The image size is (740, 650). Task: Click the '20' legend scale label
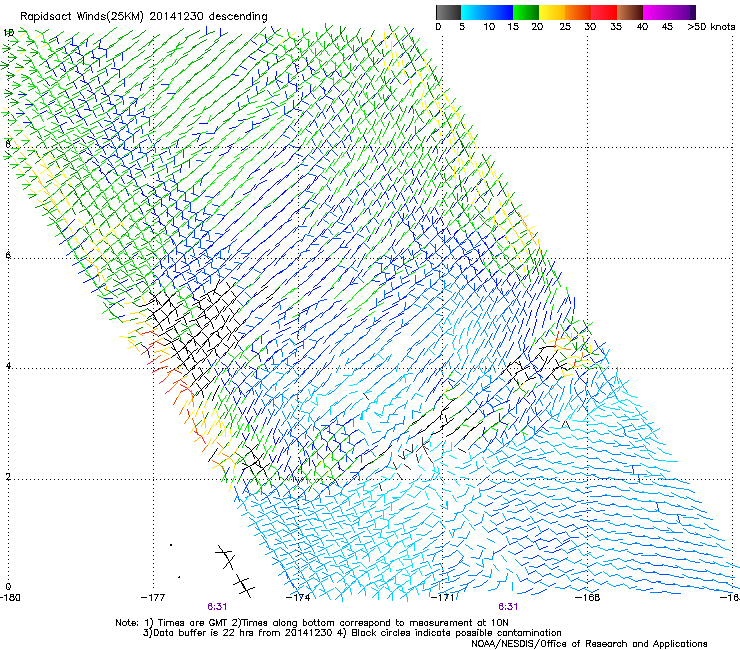(537, 26)
